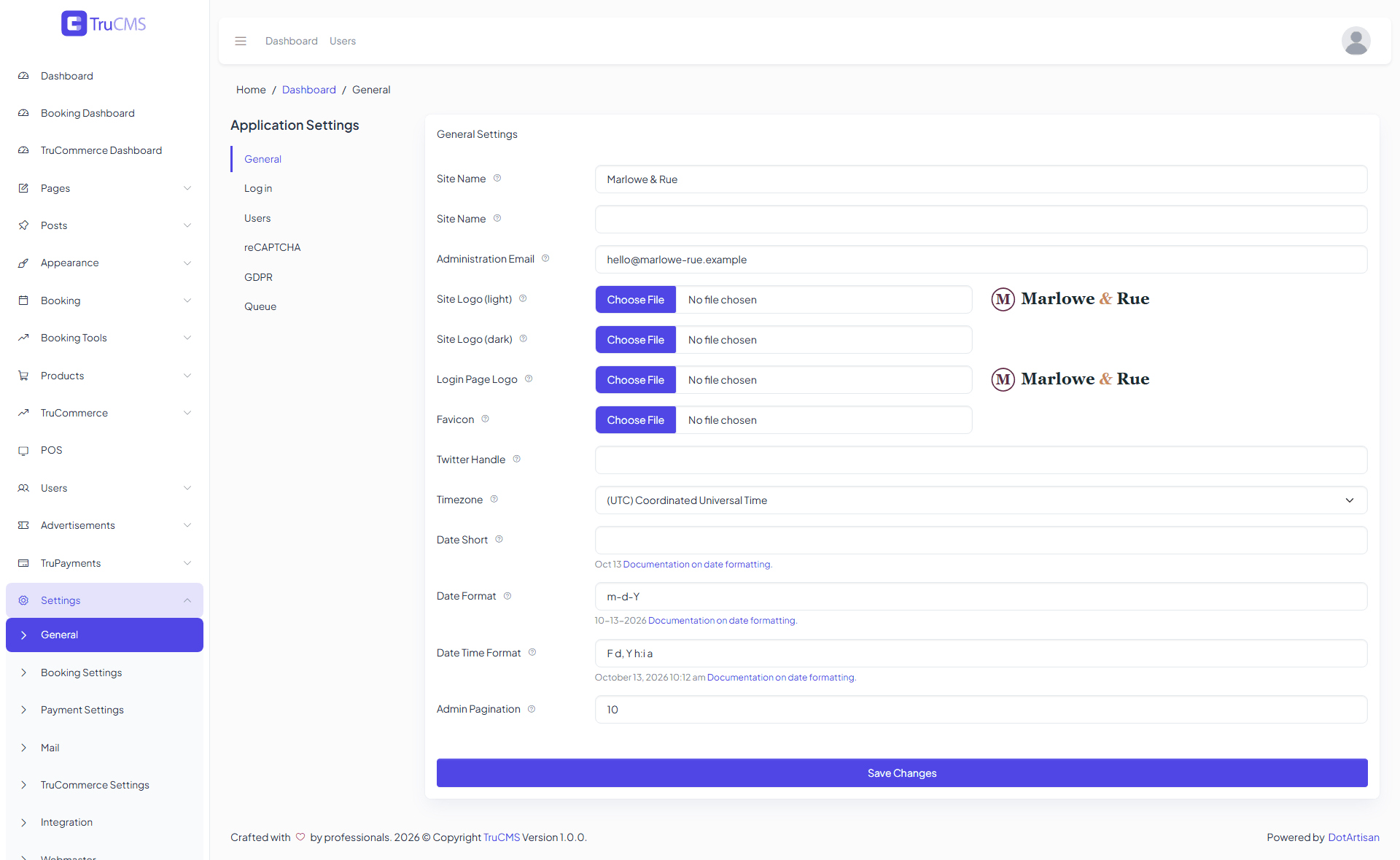Click the Booking Tools chart icon
The image size is (1400, 860).
(x=23, y=338)
